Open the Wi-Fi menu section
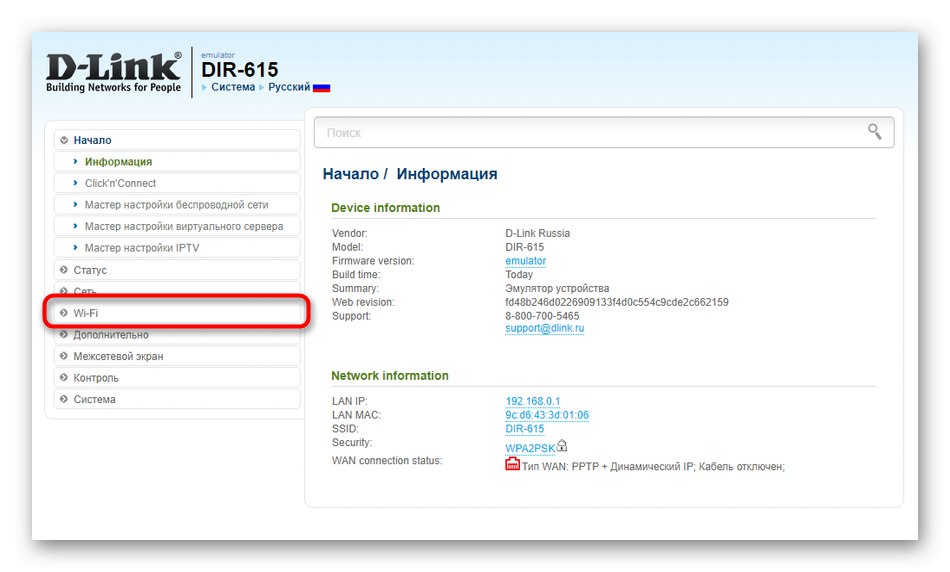This screenshot has width=950, height=572. coord(177,313)
